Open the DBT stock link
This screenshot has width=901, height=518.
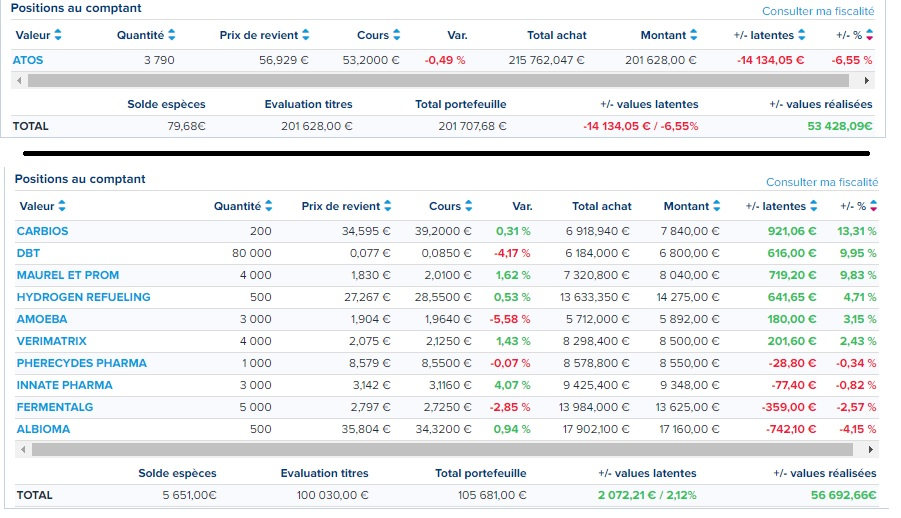click(28, 253)
